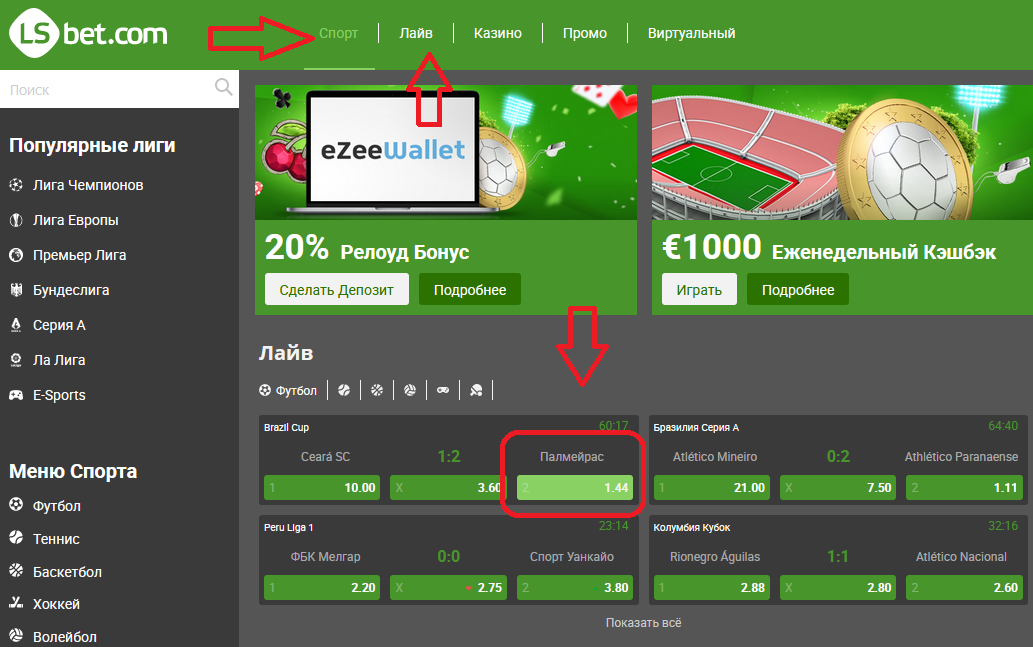
Task: Click the Сделать Депозит button
Action: (337, 289)
